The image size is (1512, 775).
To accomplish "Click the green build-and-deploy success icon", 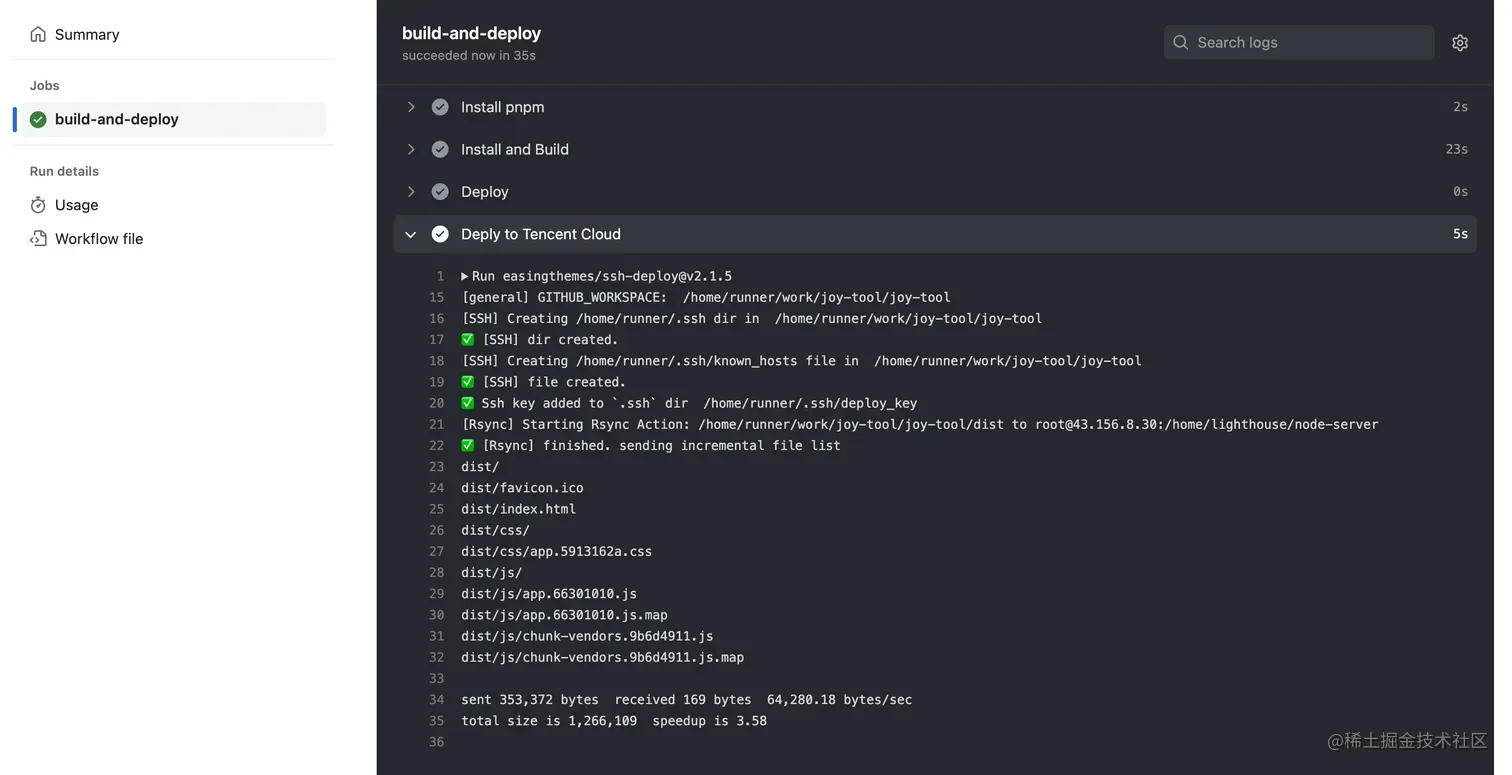I will tap(38, 120).
